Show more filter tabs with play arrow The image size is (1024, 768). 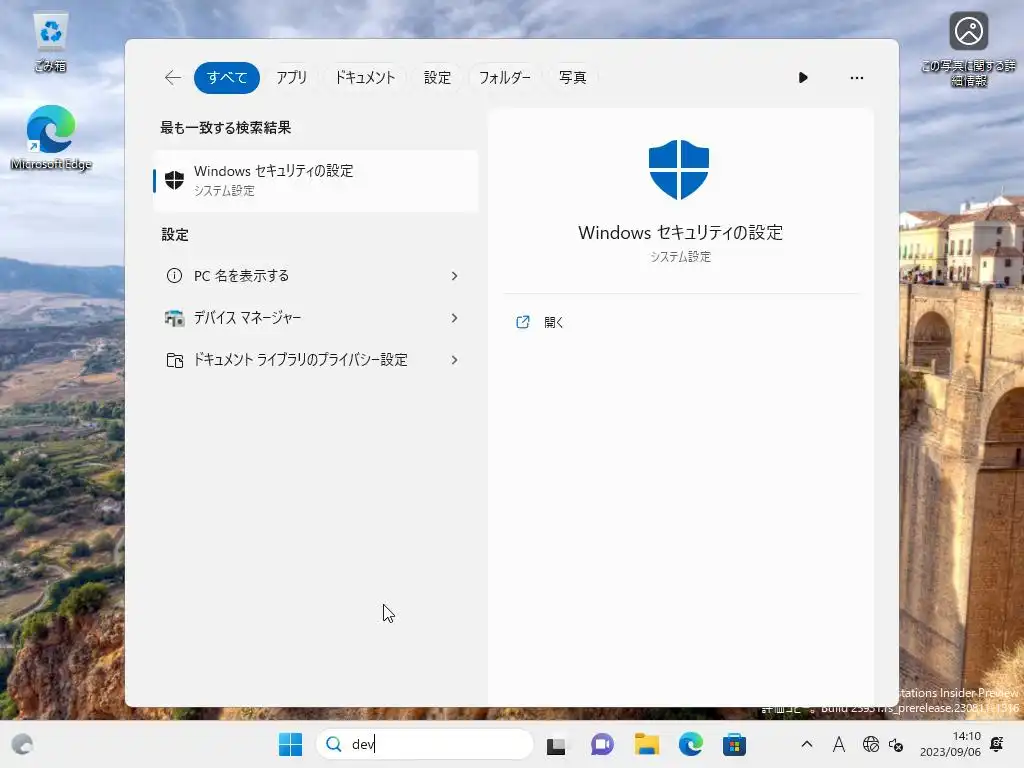pyautogui.click(x=803, y=78)
